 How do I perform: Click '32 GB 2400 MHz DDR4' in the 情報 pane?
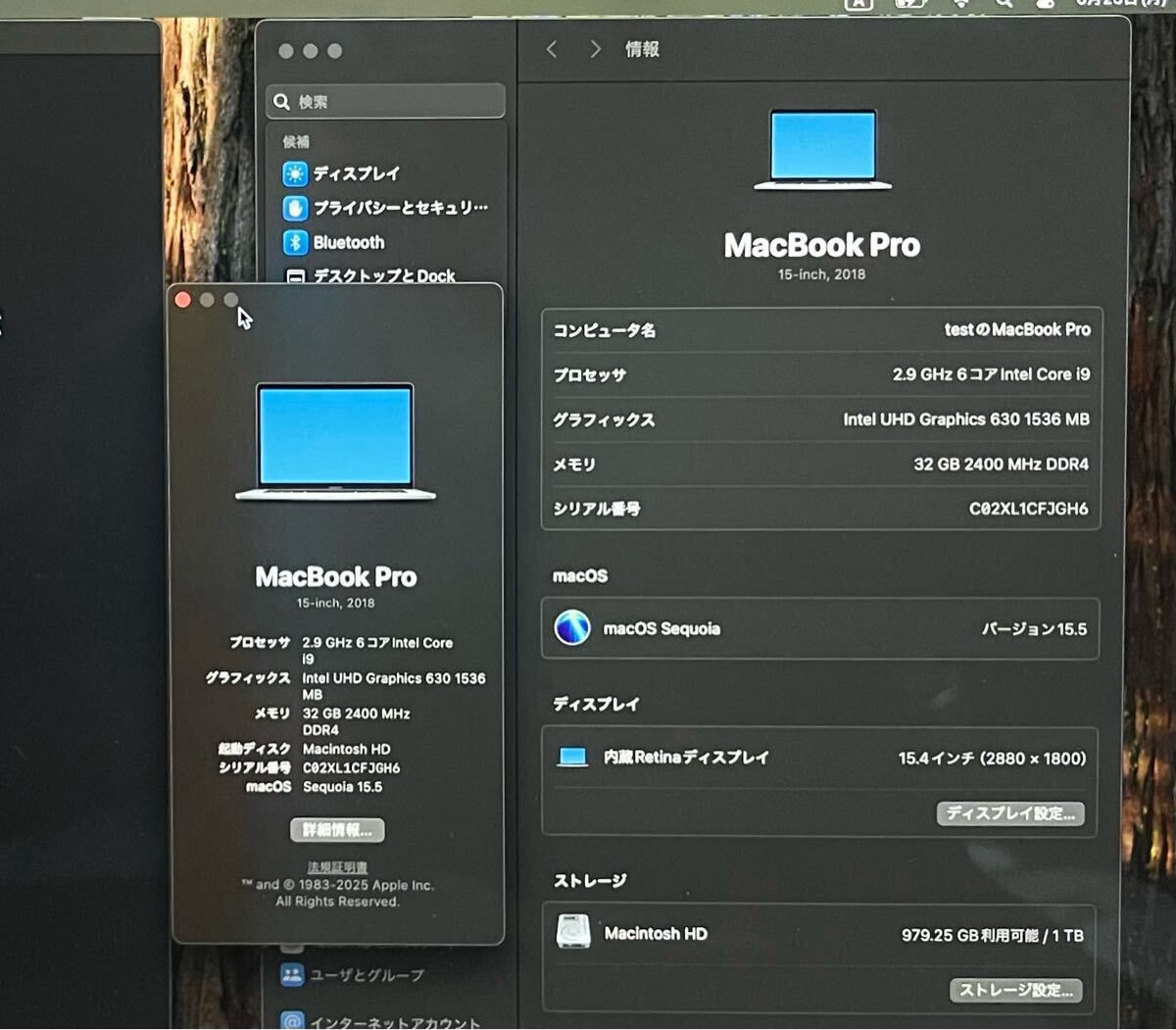(1001, 464)
